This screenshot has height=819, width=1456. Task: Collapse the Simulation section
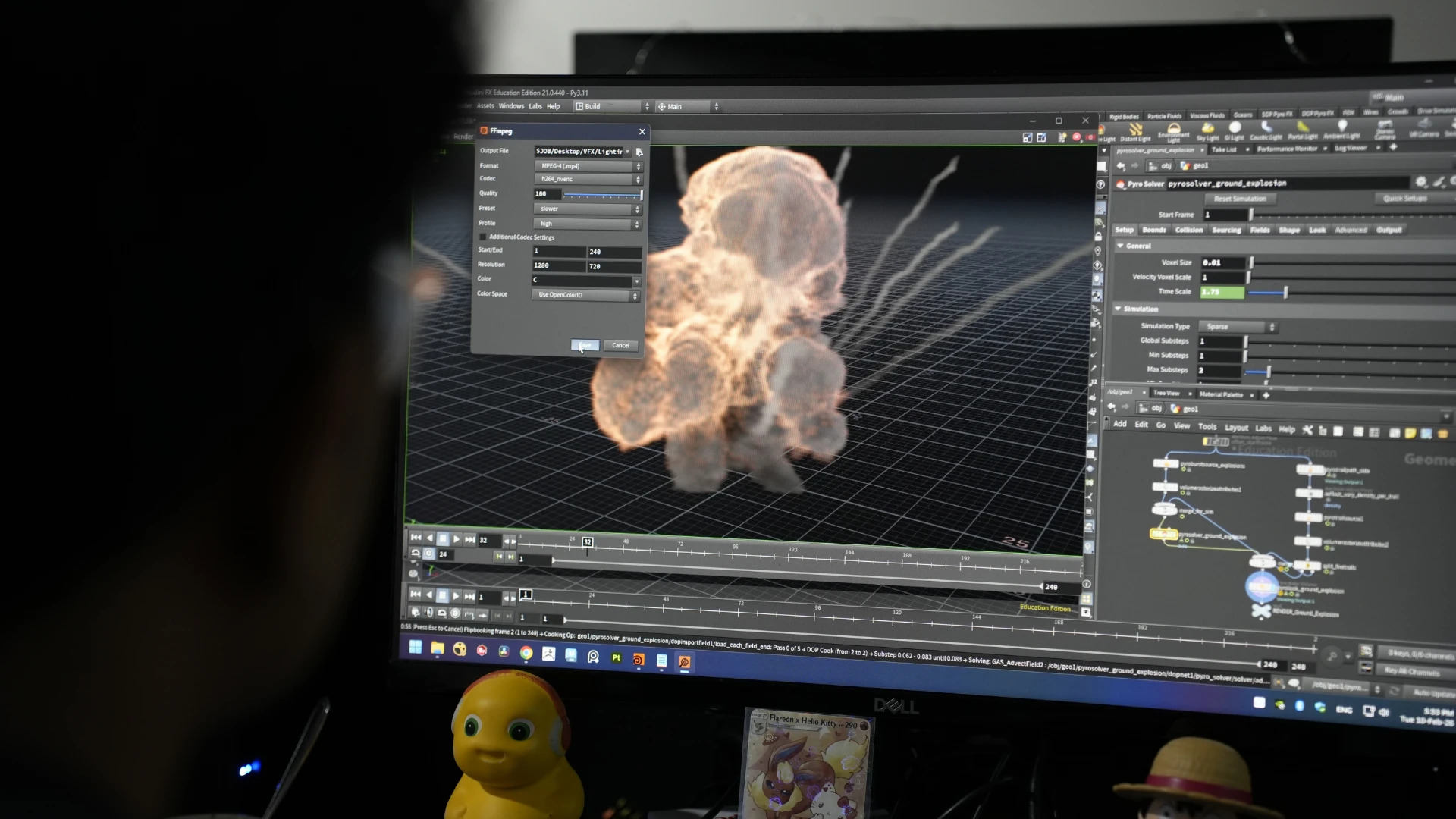(1118, 309)
